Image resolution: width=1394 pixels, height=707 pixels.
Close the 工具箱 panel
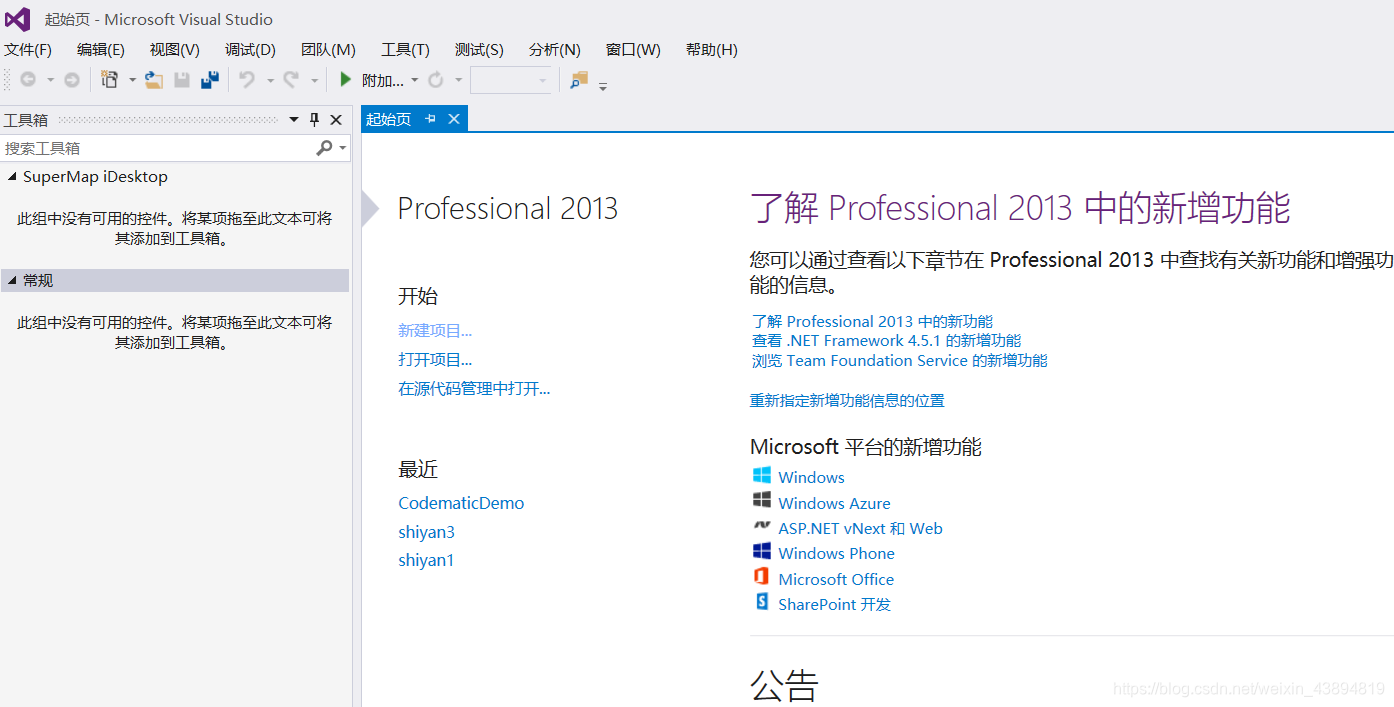(x=336, y=120)
